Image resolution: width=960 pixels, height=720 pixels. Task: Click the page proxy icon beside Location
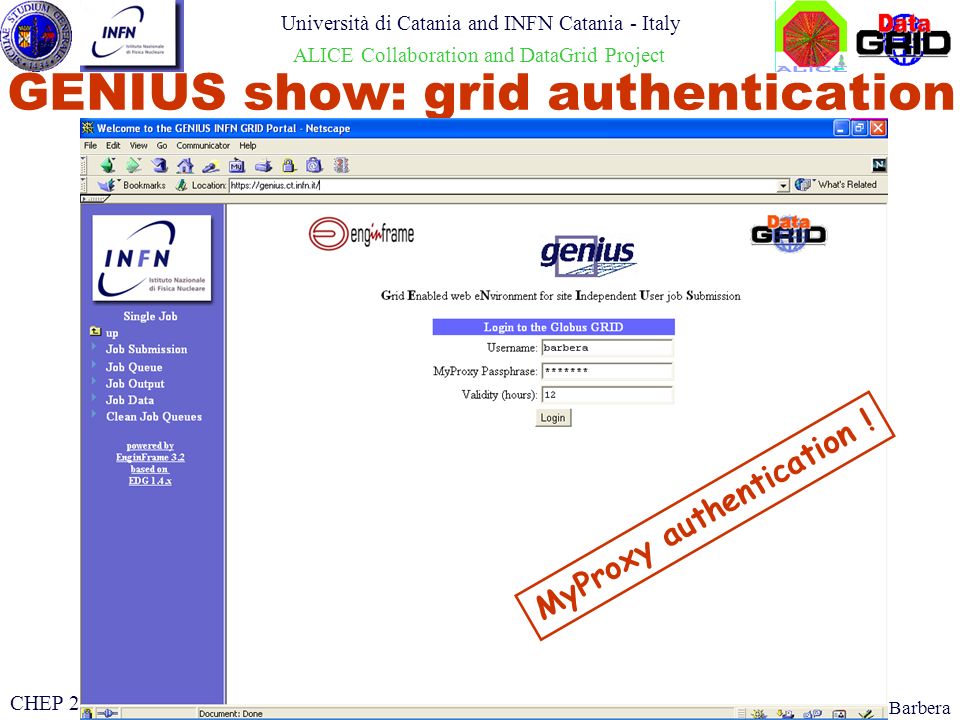181,185
